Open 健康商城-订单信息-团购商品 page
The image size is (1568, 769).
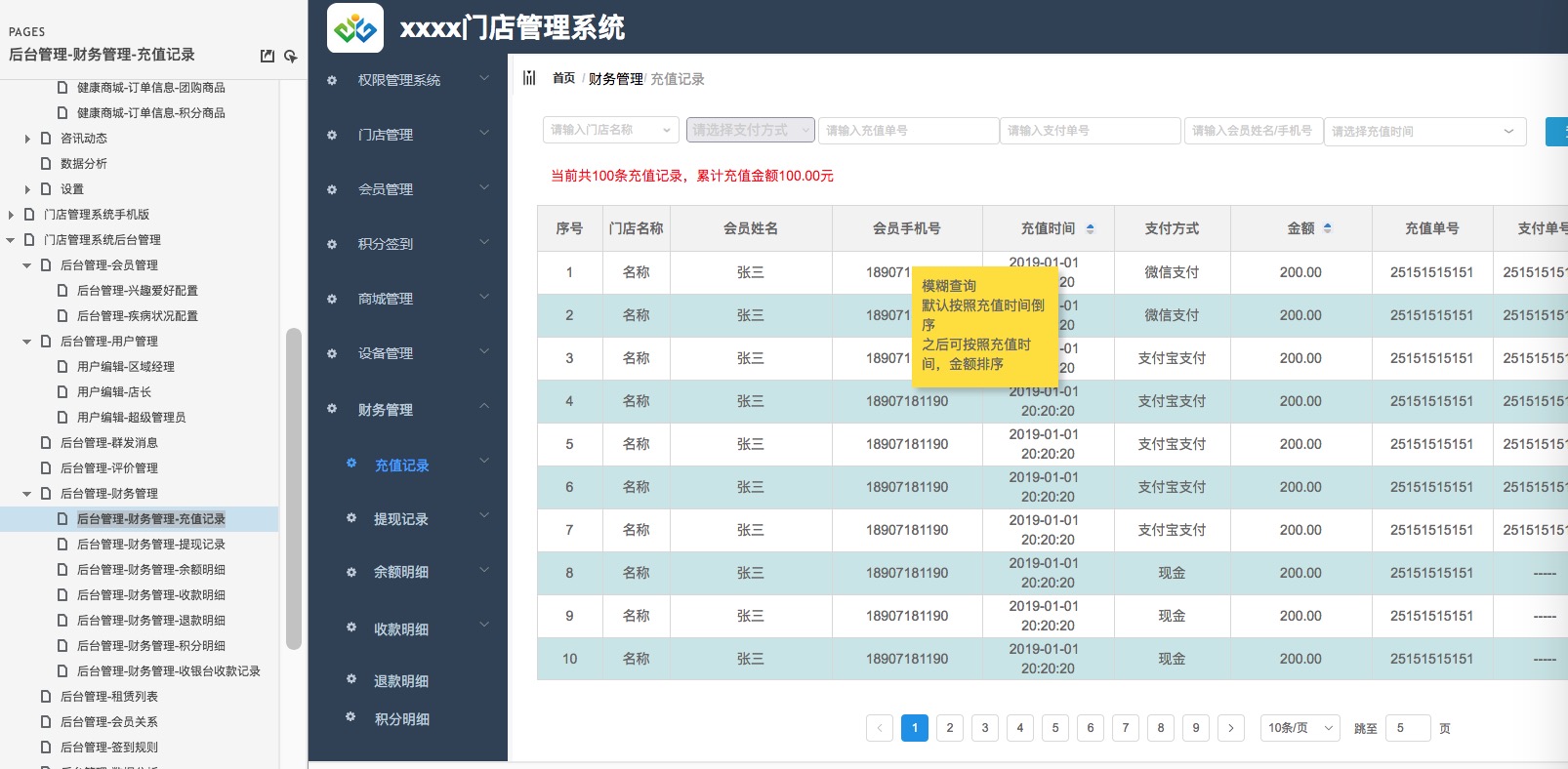click(151, 88)
